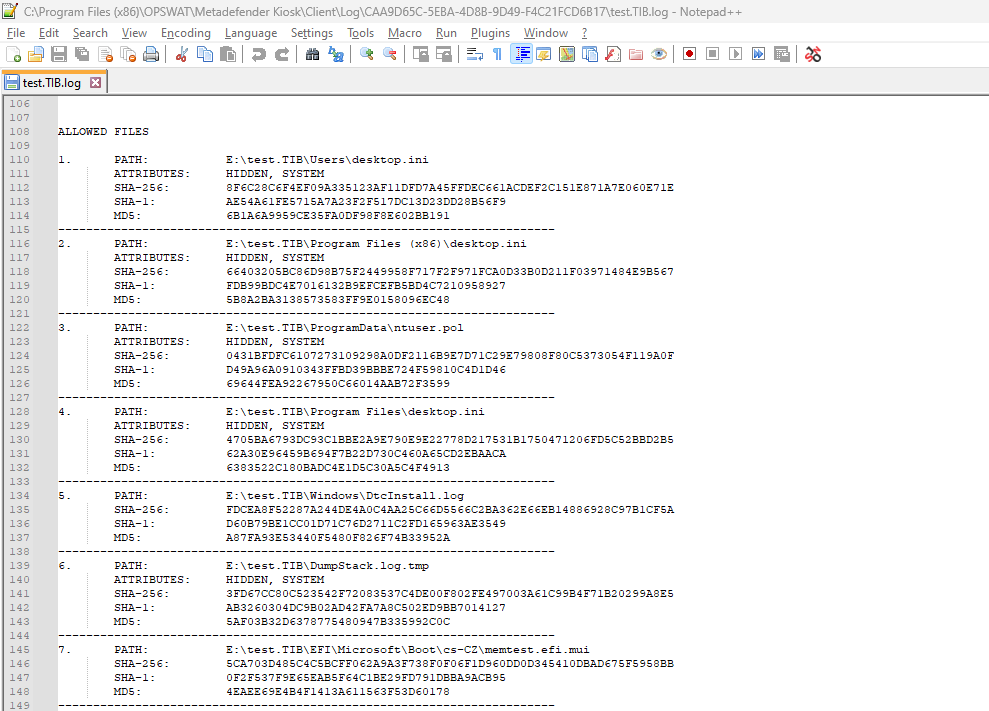
Task: Click path E:\test.TIB\DumpStack.log.tmp
Action: tap(327, 565)
